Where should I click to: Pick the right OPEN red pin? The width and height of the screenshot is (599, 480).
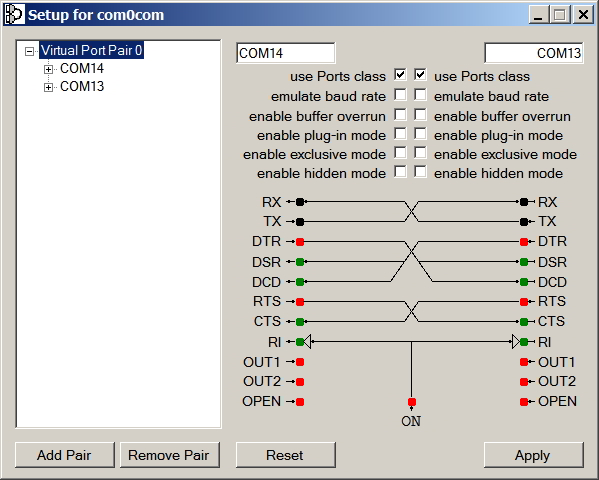pos(524,402)
